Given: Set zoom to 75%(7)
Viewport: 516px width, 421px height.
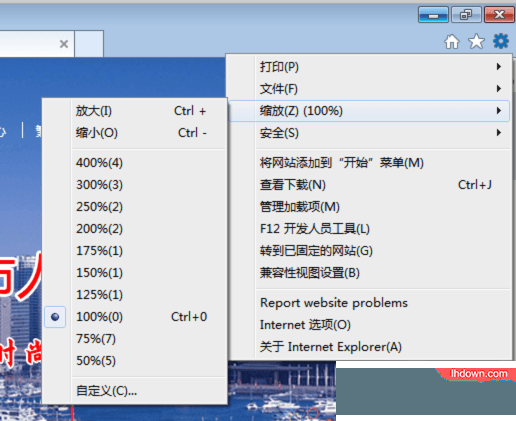Looking at the screenshot, I should (x=135, y=339).
